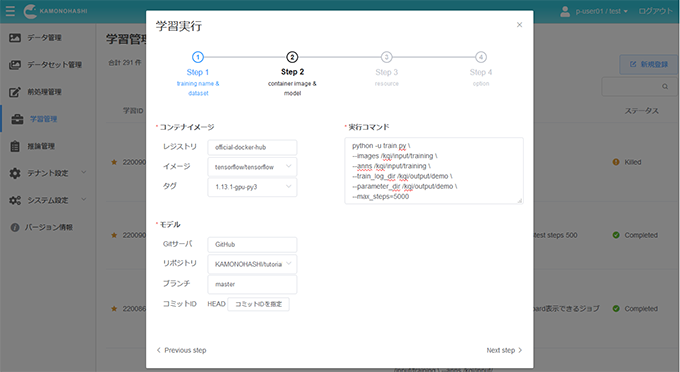The width and height of the screenshot is (680, 372).
Task: Click the Step 1 circle indicator
Action: pyautogui.click(x=198, y=57)
